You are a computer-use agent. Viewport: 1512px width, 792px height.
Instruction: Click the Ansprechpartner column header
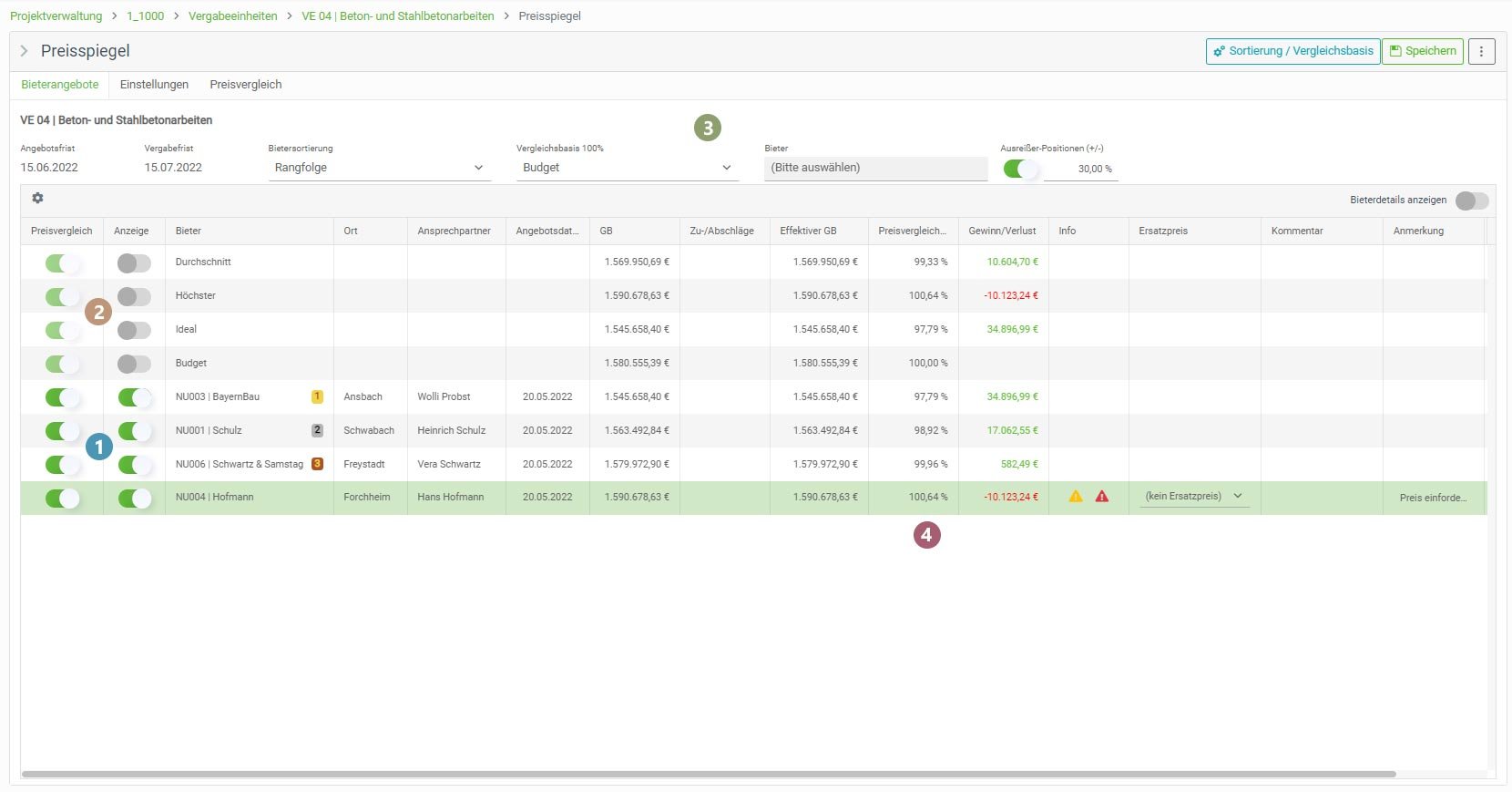click(x=456, y=231)
